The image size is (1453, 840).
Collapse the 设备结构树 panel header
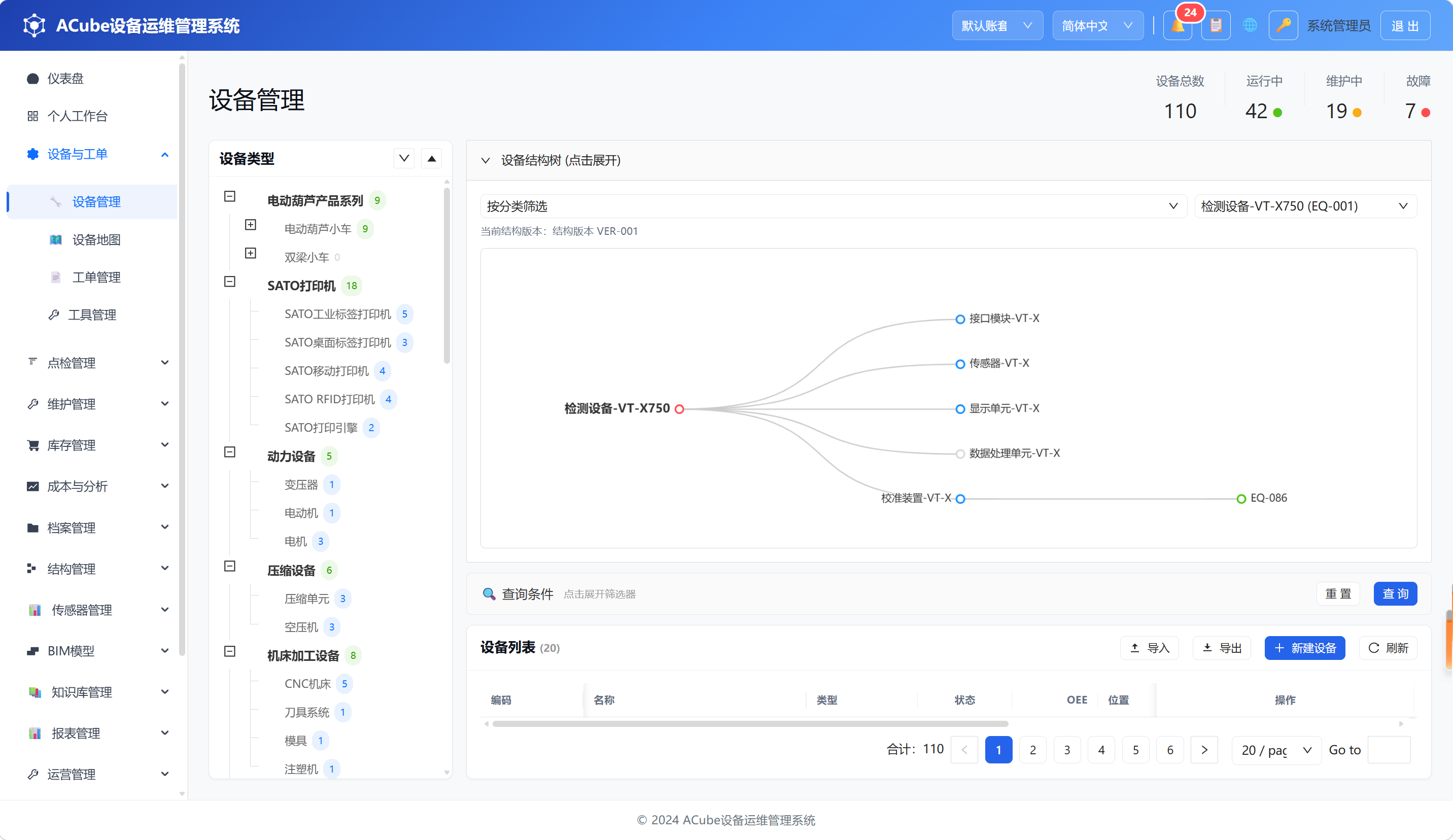(x=949, y=160)
